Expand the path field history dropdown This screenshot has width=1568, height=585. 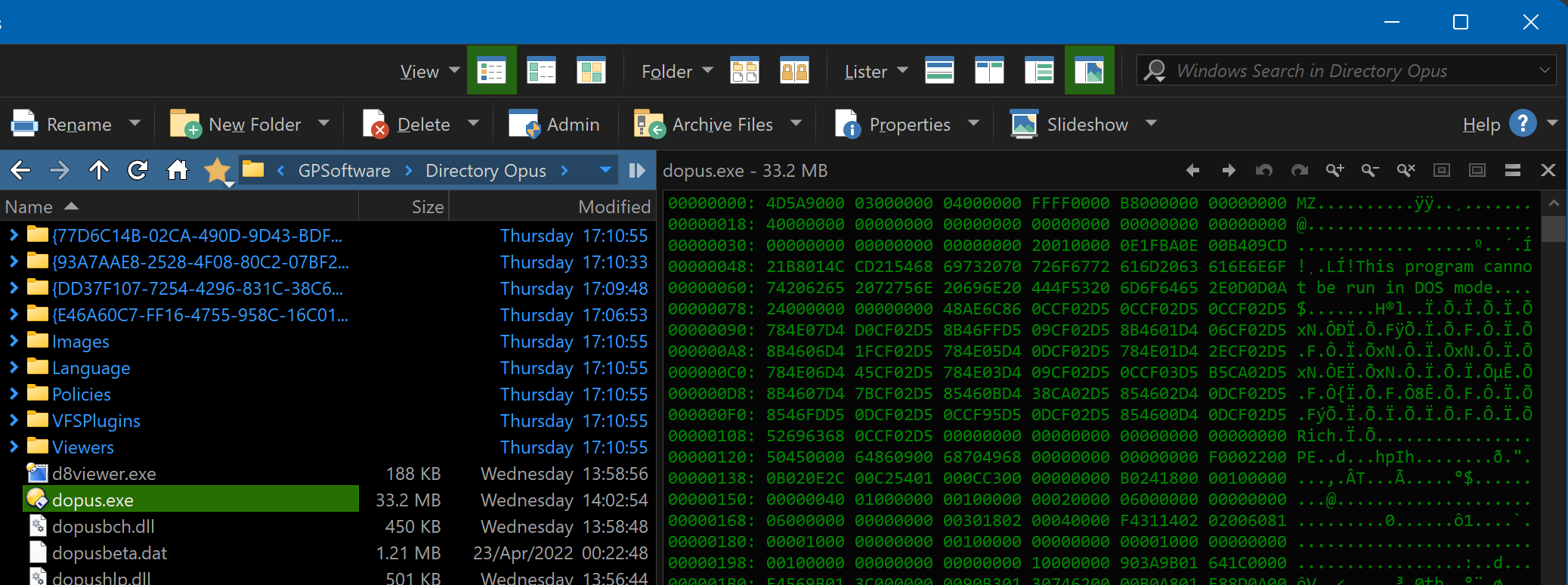[x=605, y=170]
